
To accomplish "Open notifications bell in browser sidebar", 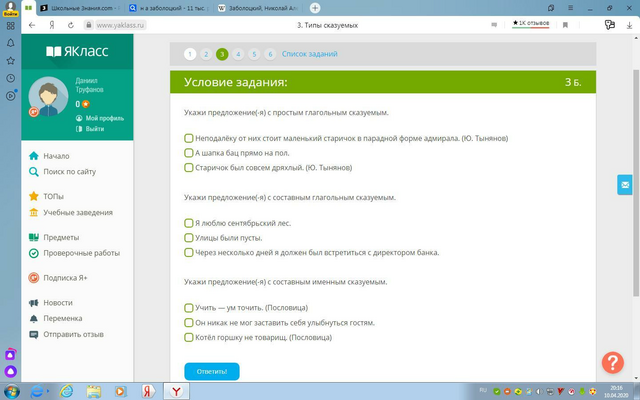I will [x=11, y=43].
